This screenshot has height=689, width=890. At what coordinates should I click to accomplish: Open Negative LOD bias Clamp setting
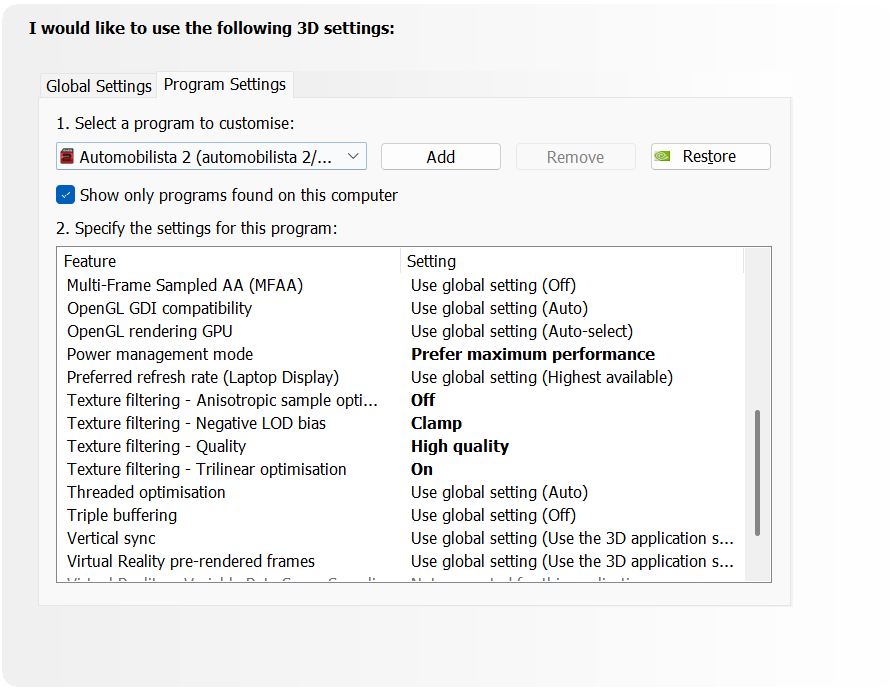(x=436, y=423)
